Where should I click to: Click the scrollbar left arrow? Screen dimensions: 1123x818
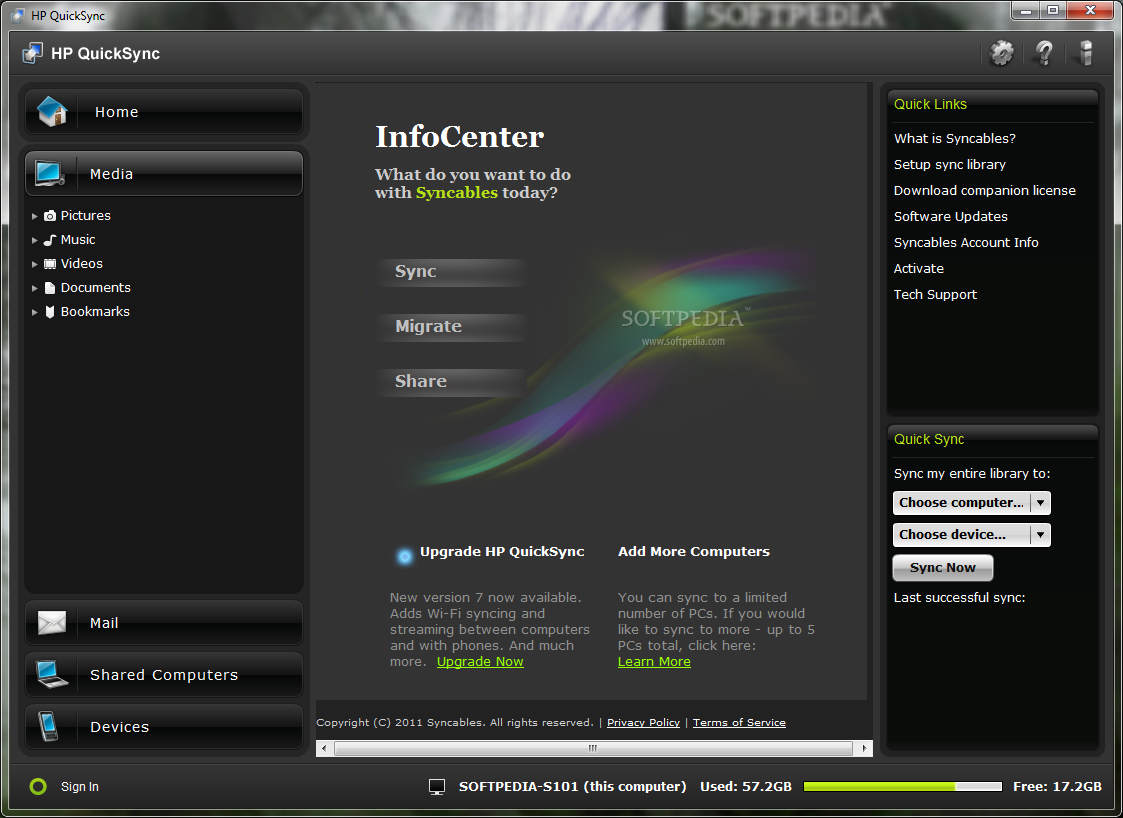324,749
